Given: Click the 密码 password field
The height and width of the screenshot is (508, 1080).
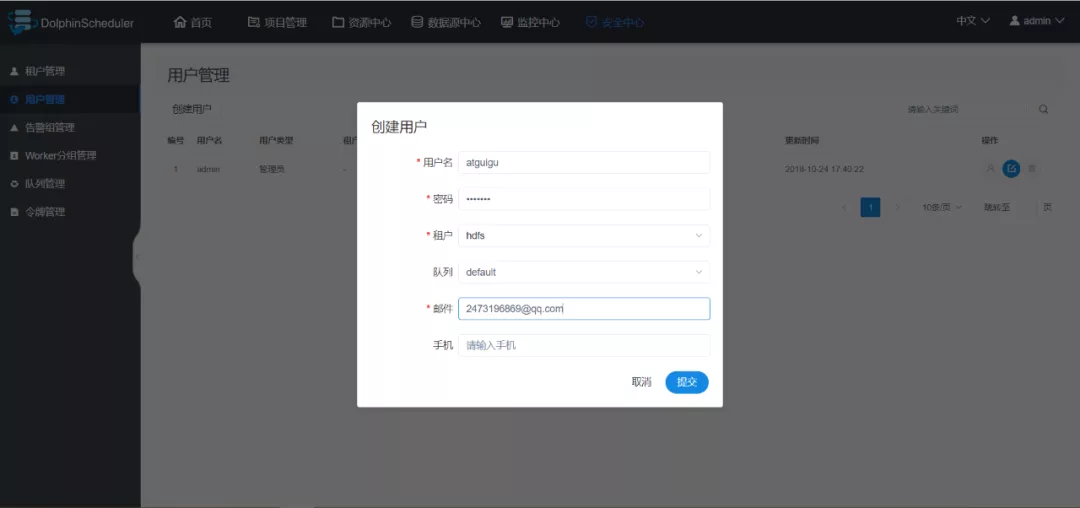Looking at the screenshot, I should coord(584,199).
